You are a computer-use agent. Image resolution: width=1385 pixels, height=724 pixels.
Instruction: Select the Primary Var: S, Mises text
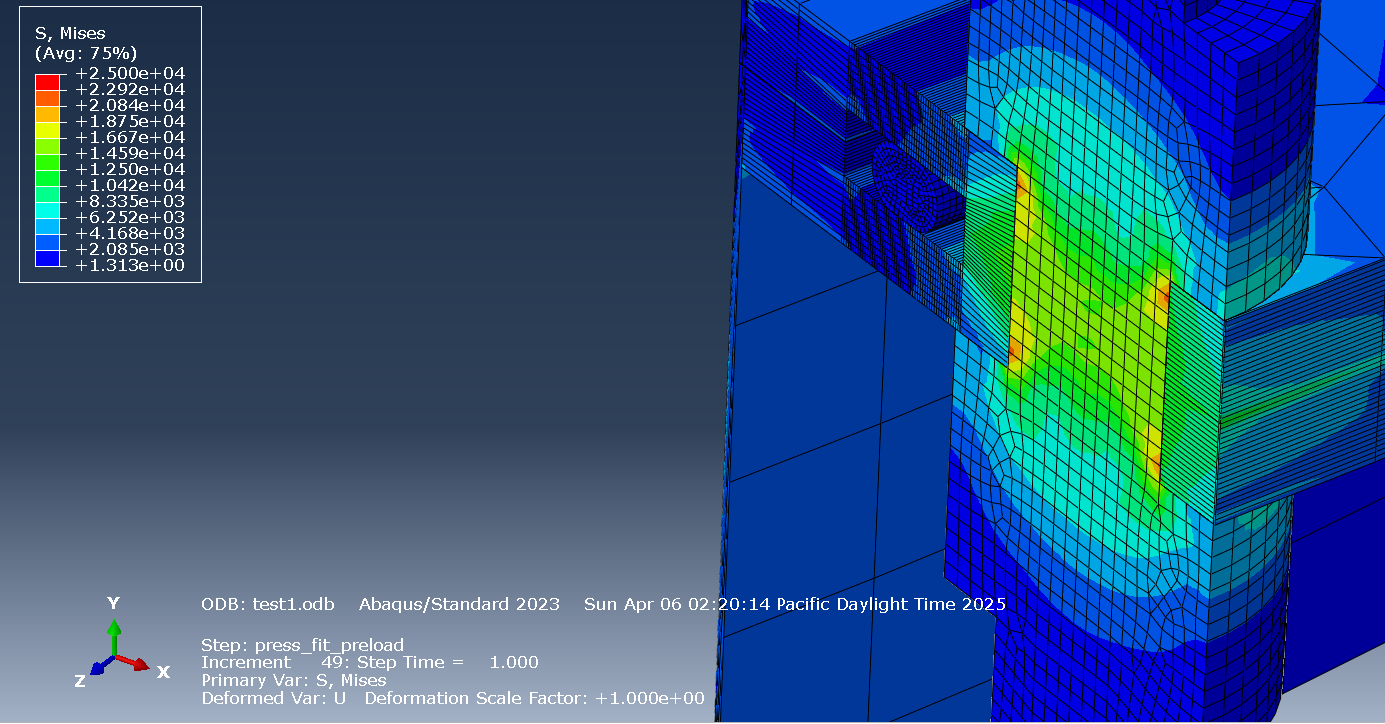click(297, 680)
